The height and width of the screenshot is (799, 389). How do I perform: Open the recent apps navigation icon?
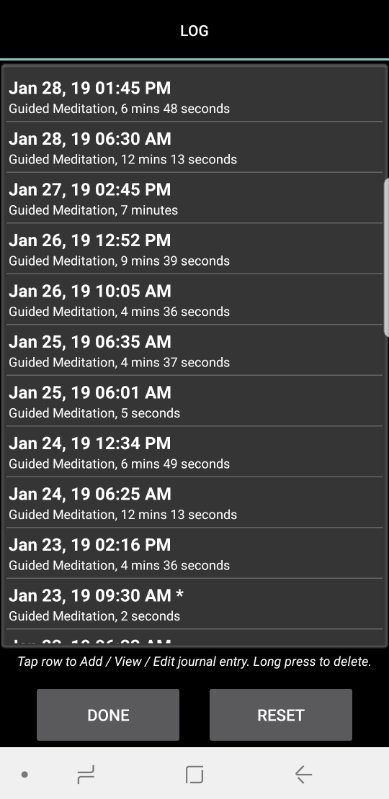tap(86, 775)
